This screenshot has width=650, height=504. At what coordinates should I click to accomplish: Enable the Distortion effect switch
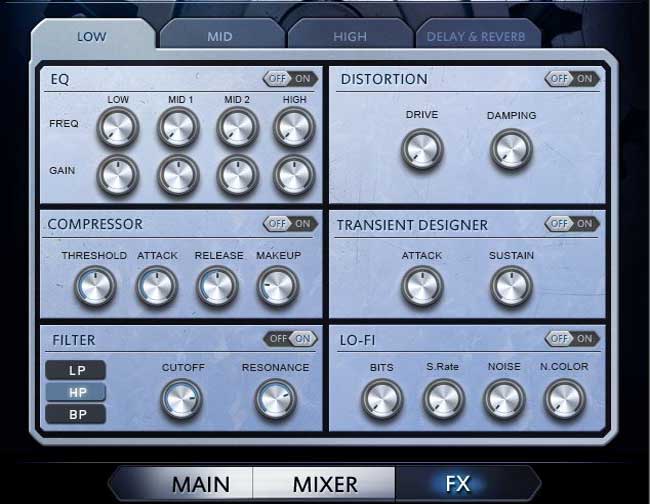point(572,78)
